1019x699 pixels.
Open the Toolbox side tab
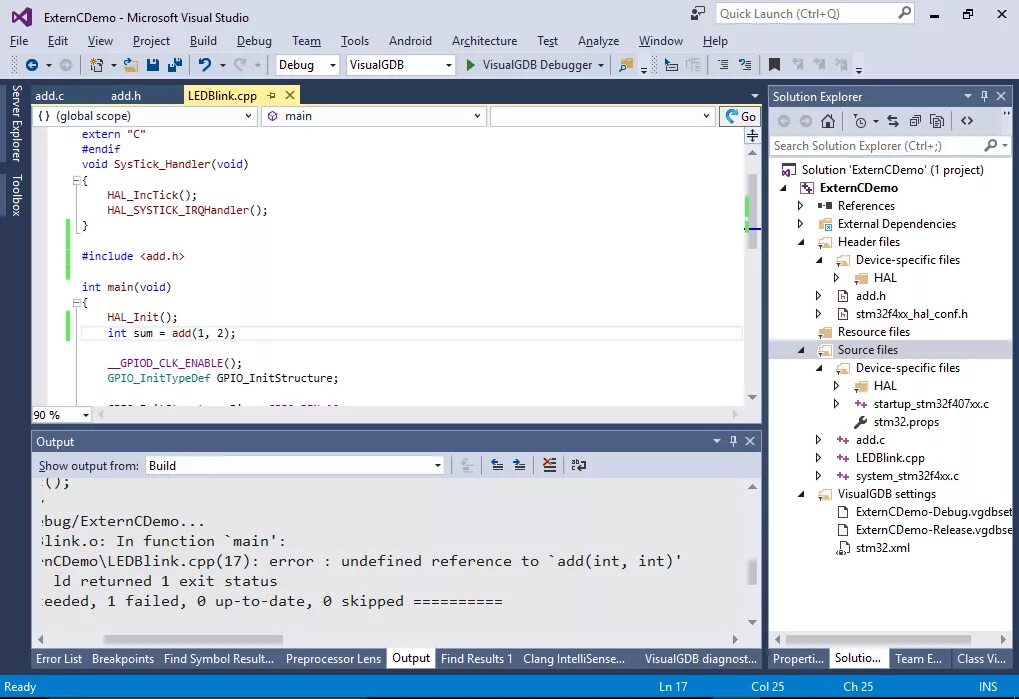[16, 195]
